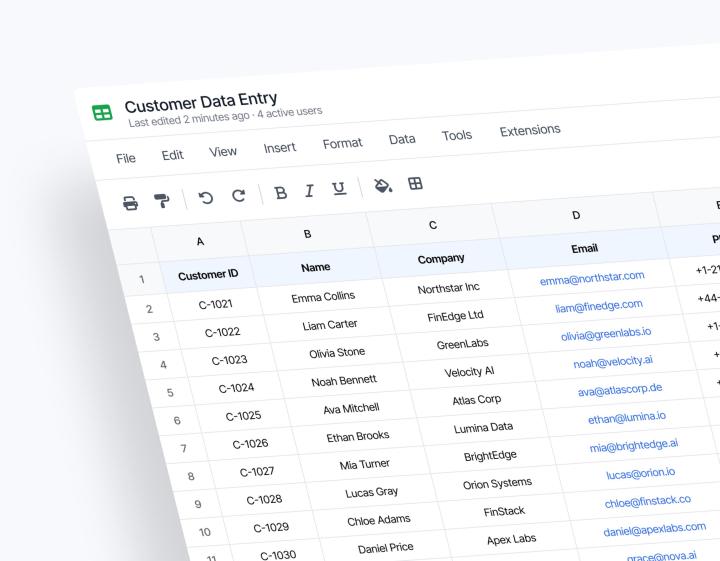This screenshot has width=720, height=561.
Task: Open the Data menu
Action: pyautogui.click(x=402, y=139)
